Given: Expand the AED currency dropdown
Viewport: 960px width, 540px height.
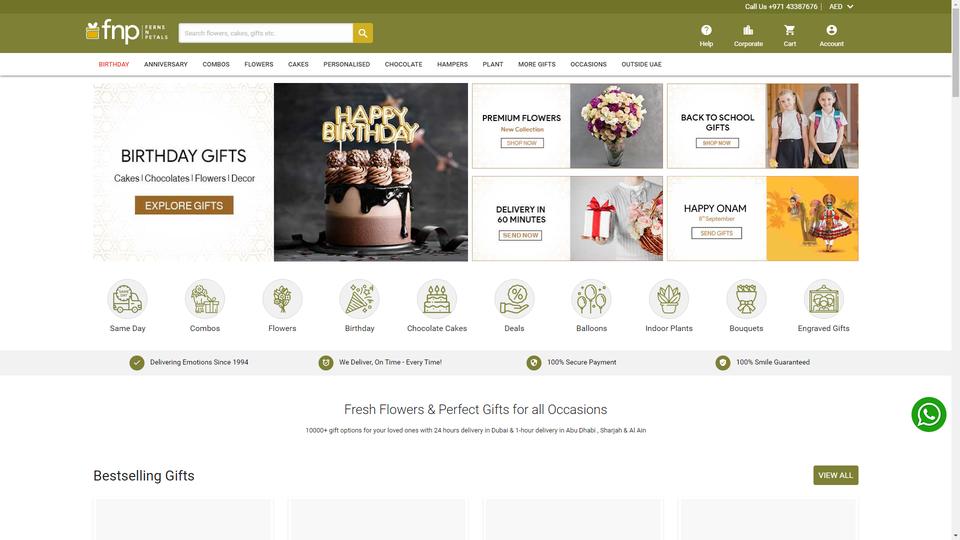Looking at the screenshot, I should pyautogui.click(x=841, y=7).
